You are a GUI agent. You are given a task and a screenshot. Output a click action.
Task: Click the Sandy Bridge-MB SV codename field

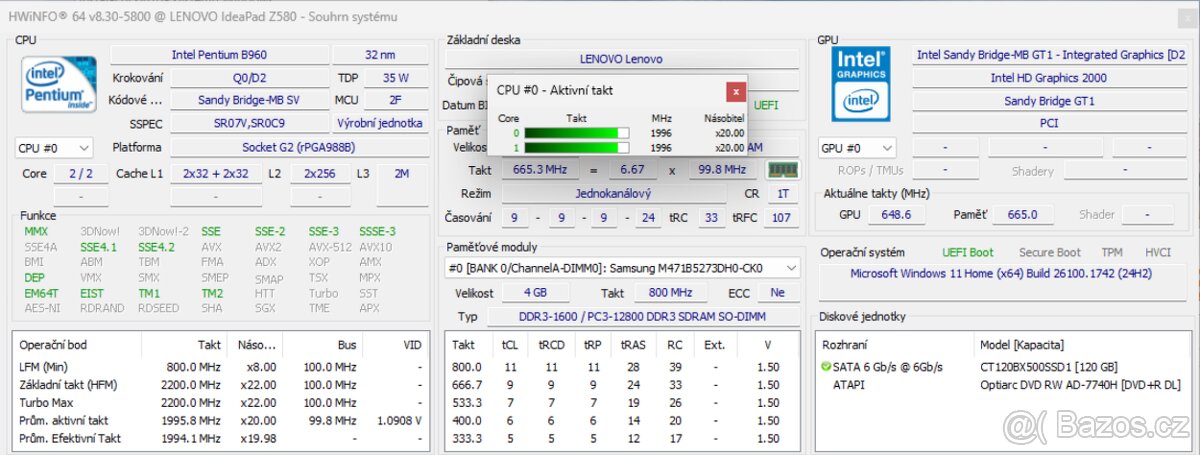click(248, 100)
